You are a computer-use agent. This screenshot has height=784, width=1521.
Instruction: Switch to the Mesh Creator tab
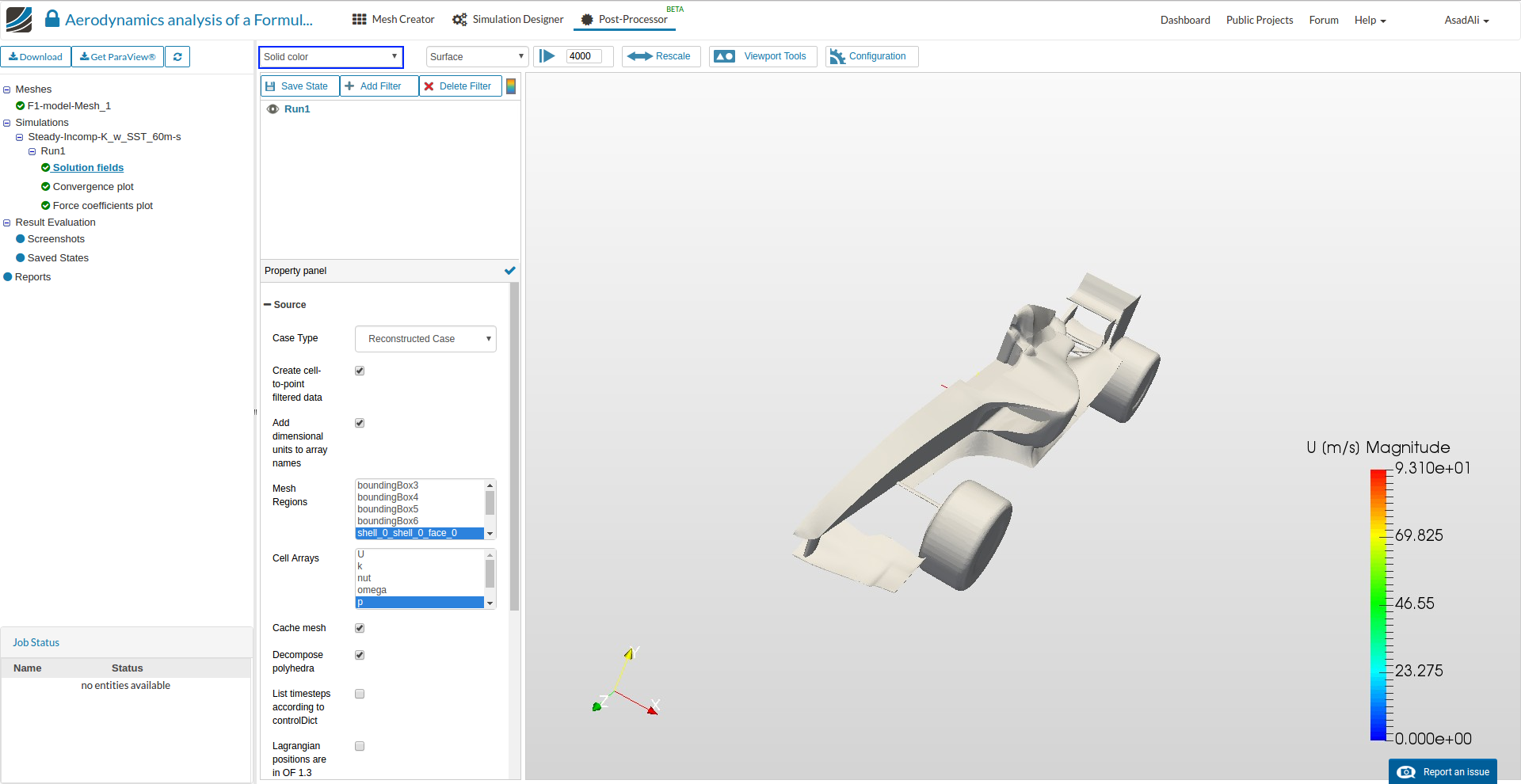coord(394,20)
